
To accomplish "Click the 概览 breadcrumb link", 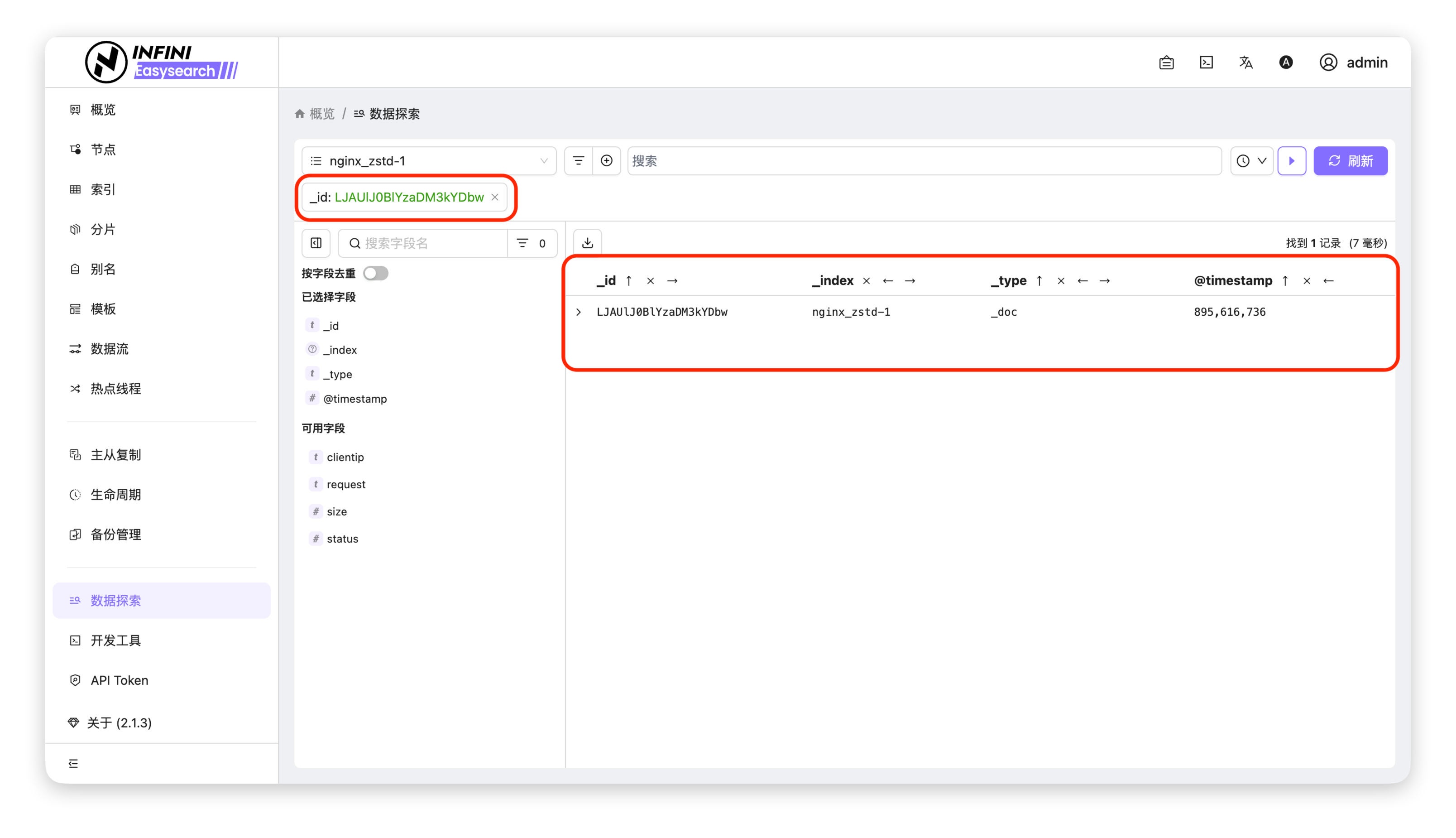I will pos(321,114).
